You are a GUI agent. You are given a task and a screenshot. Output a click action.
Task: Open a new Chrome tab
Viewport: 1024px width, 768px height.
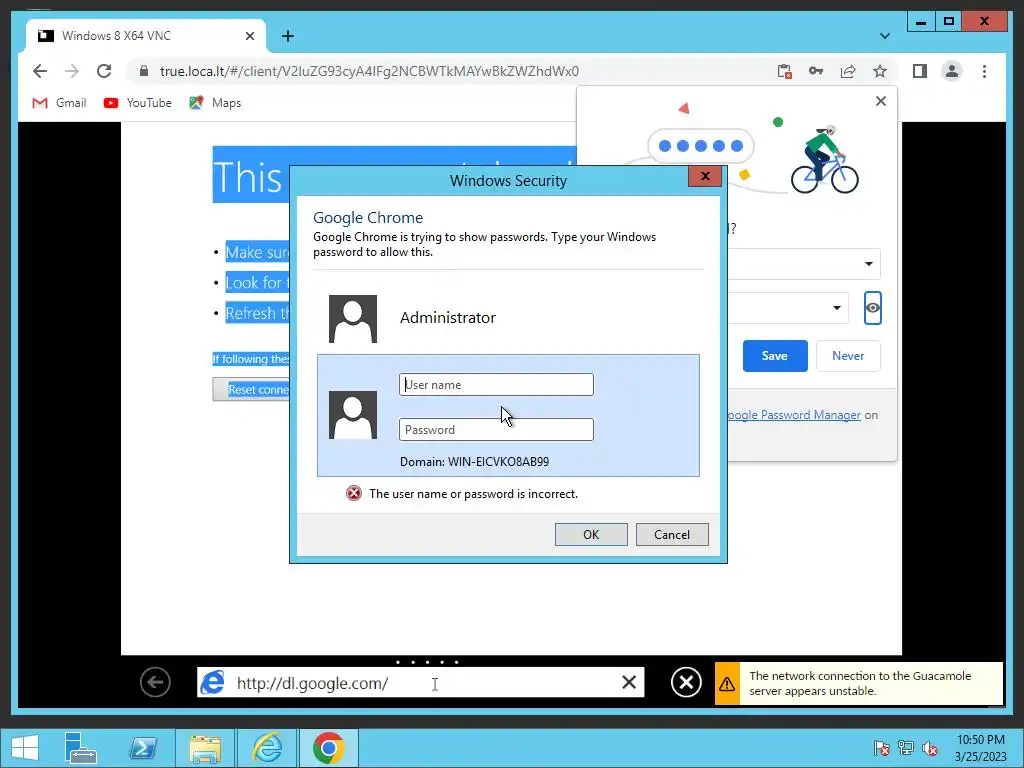point(287,36)
